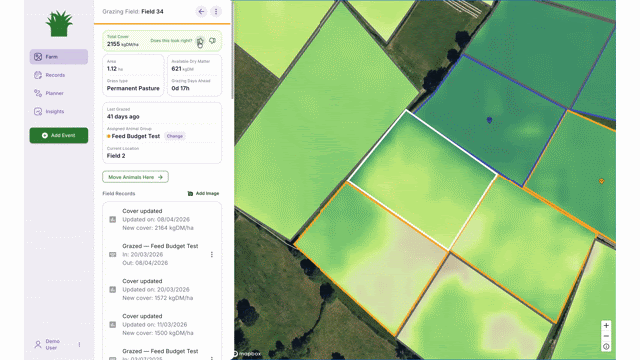
Task: Click the 0d 17h grazing days value
Action: (180, 88)
